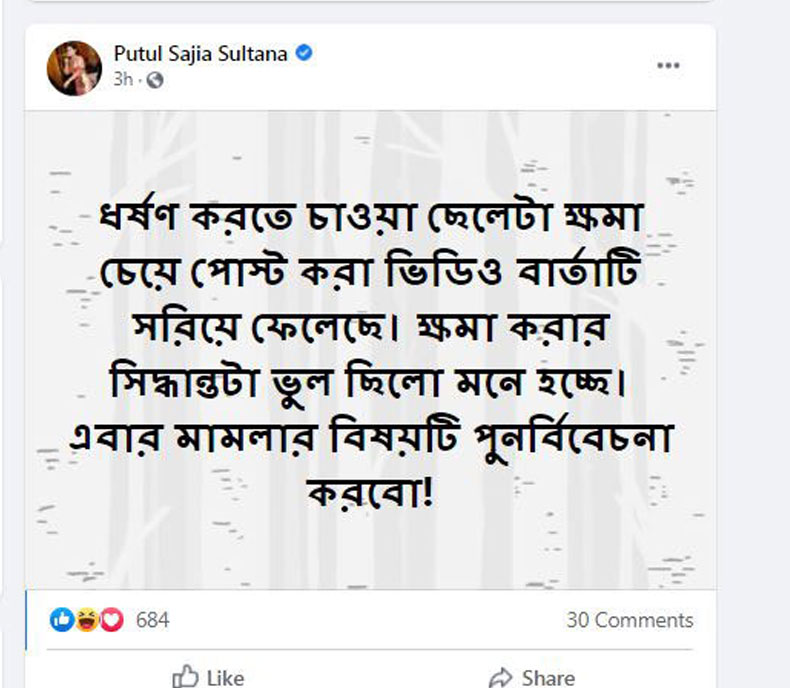
Task: Open Putul Sajia Sultana's profile picture
Action: tap(73, 68)
